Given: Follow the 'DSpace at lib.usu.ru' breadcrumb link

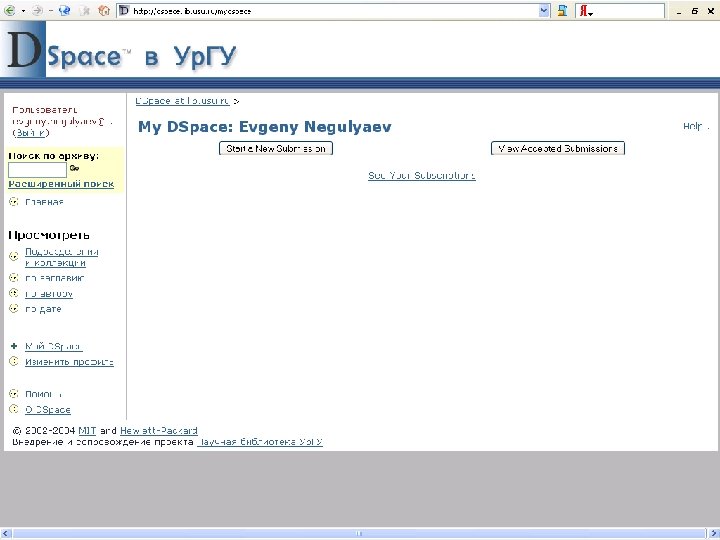Looking at the screenshot, I should (182, 101).
